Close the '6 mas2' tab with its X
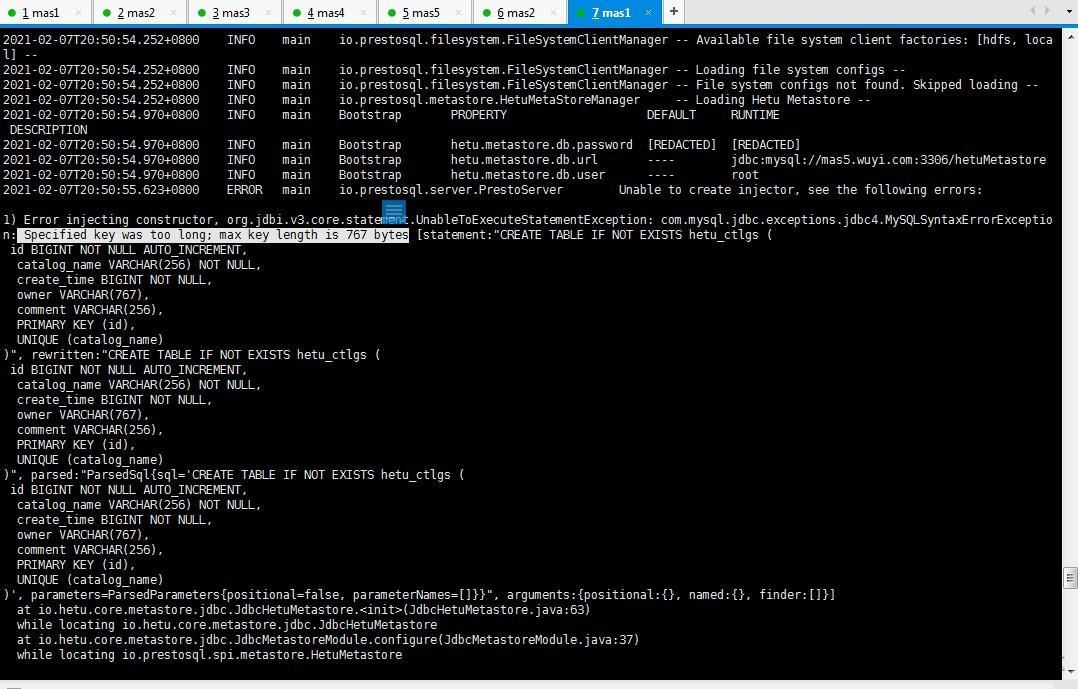 (x=553, y=12)
